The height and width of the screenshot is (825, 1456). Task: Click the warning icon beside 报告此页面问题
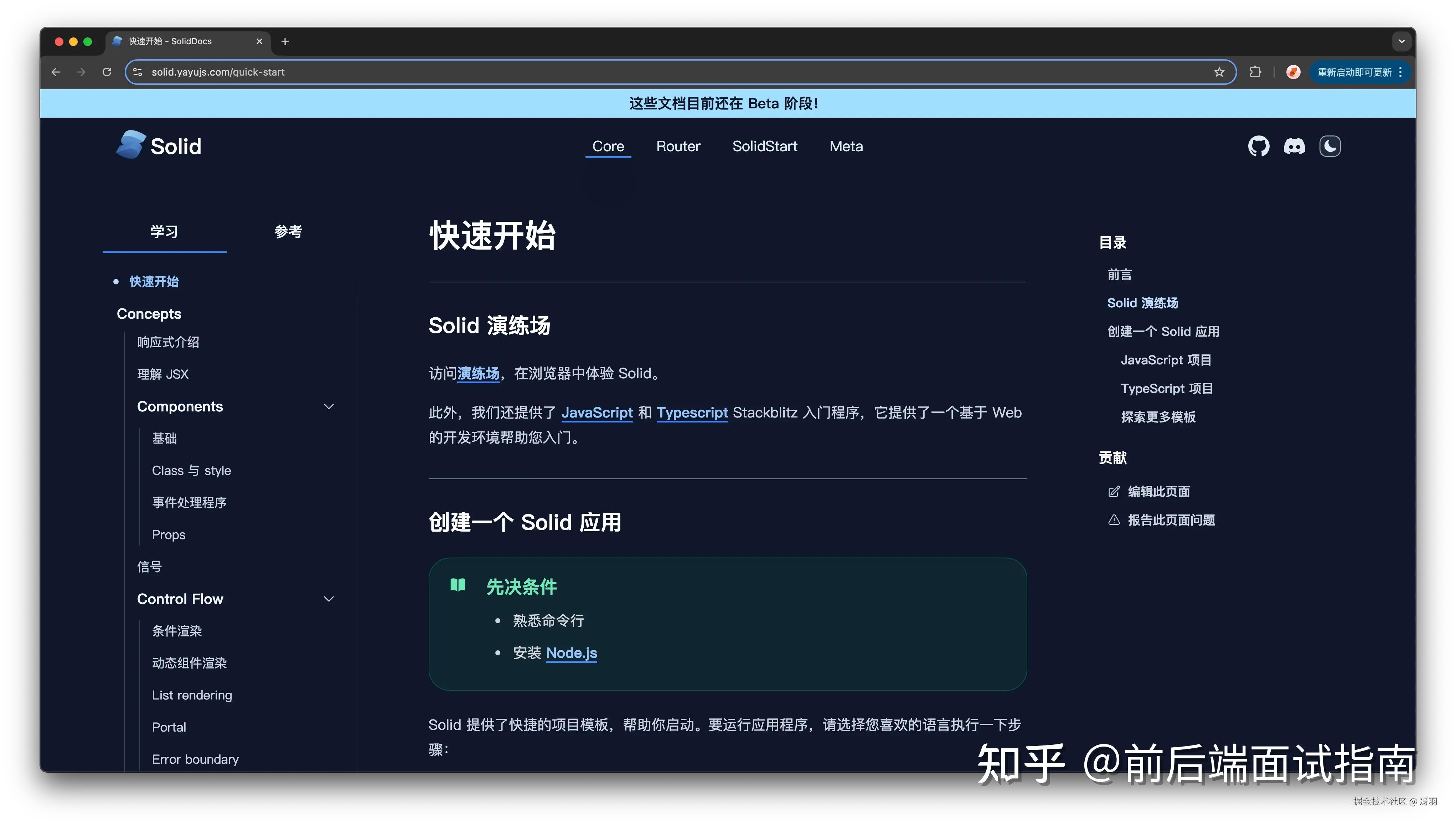pyautogui.click(x=1115, y=519)
